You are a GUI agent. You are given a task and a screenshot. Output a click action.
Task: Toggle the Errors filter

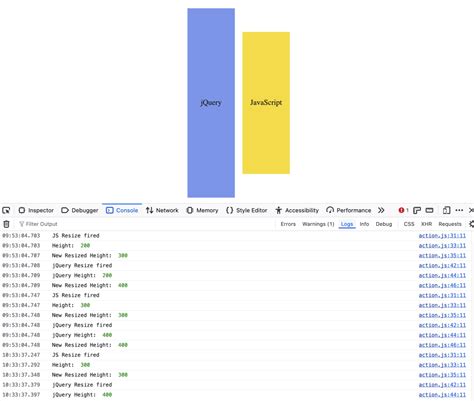click(x=288, y=224)
